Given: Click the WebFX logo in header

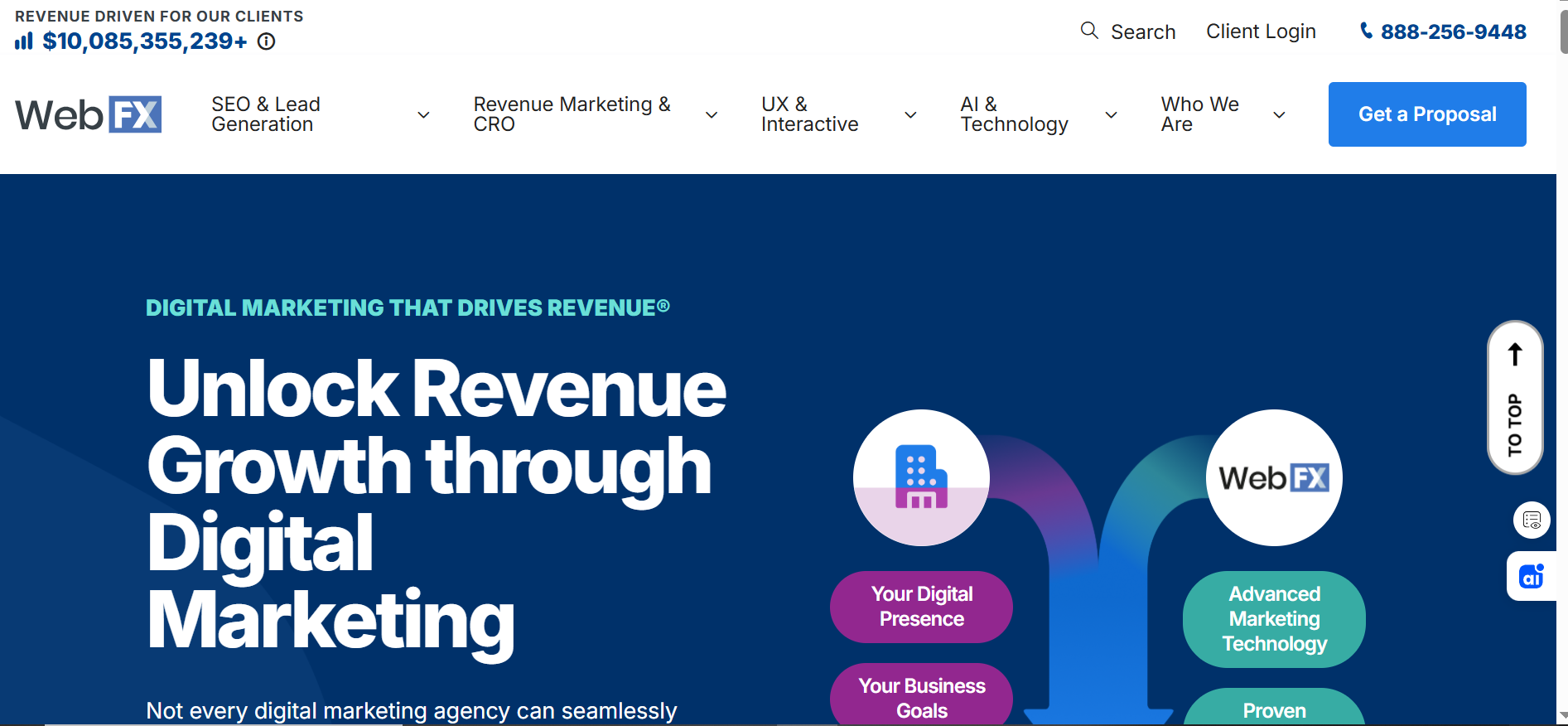Looking at the screenshot, I should coord(89,114).
